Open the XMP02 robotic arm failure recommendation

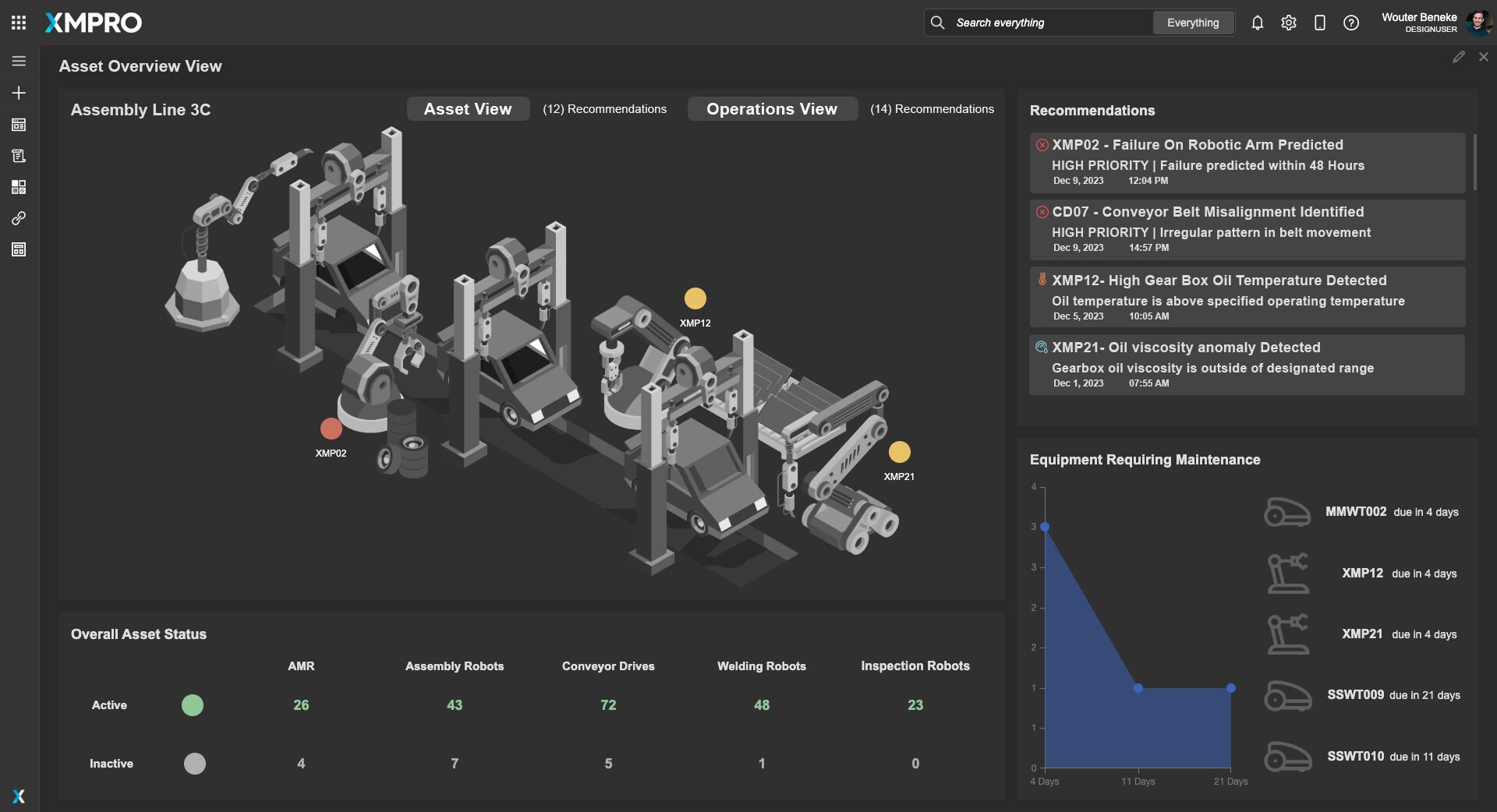pos(1246,162)
